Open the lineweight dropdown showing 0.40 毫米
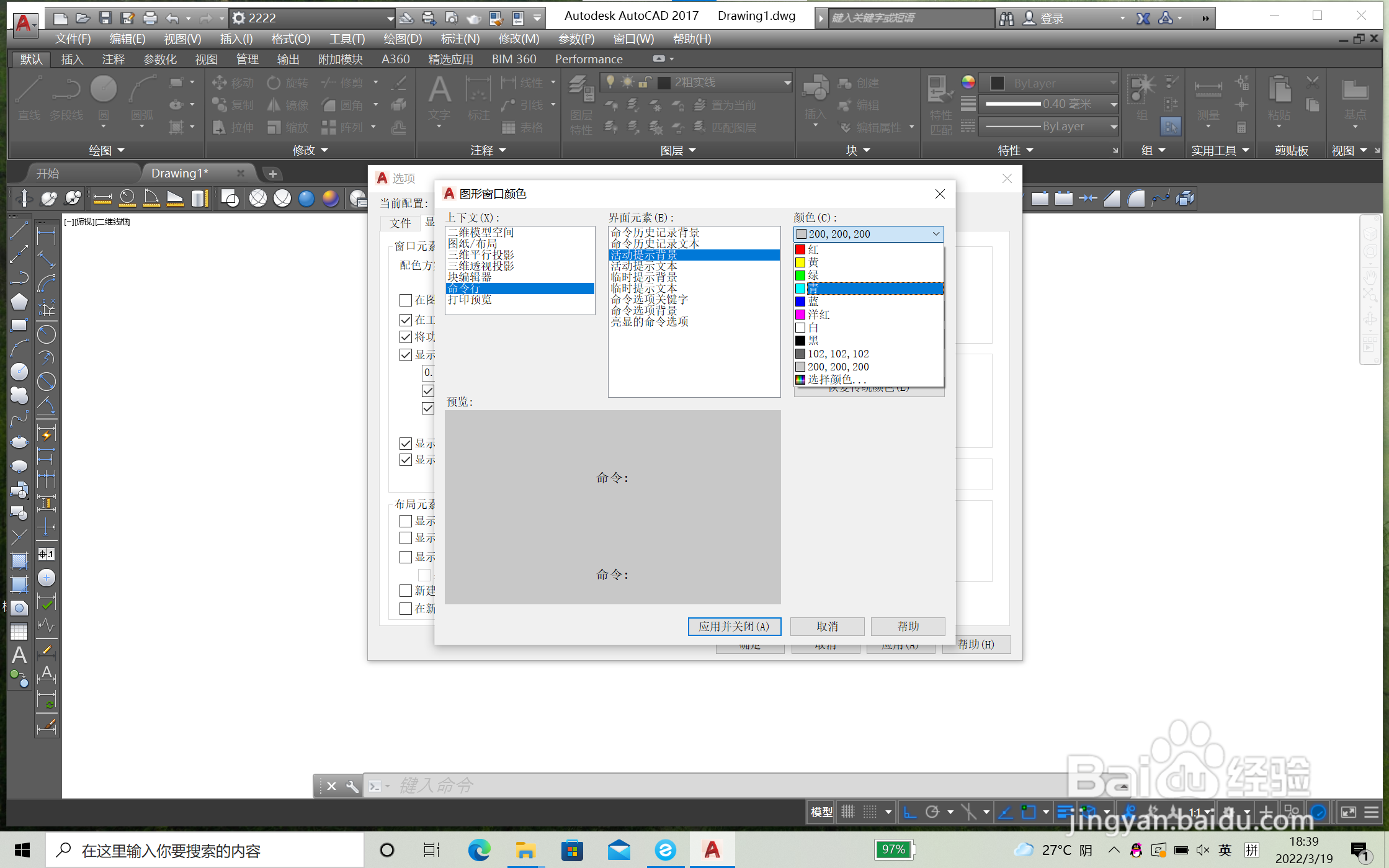This screenshot has height=868, width=1389. pos(1048,104)
